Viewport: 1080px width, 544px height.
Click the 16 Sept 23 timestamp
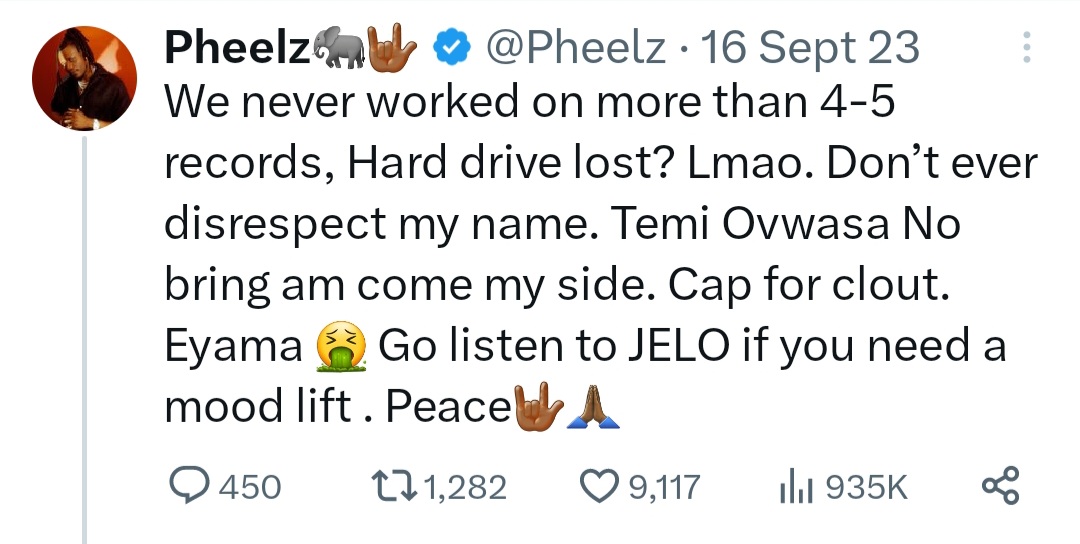(x=811, y=46)
